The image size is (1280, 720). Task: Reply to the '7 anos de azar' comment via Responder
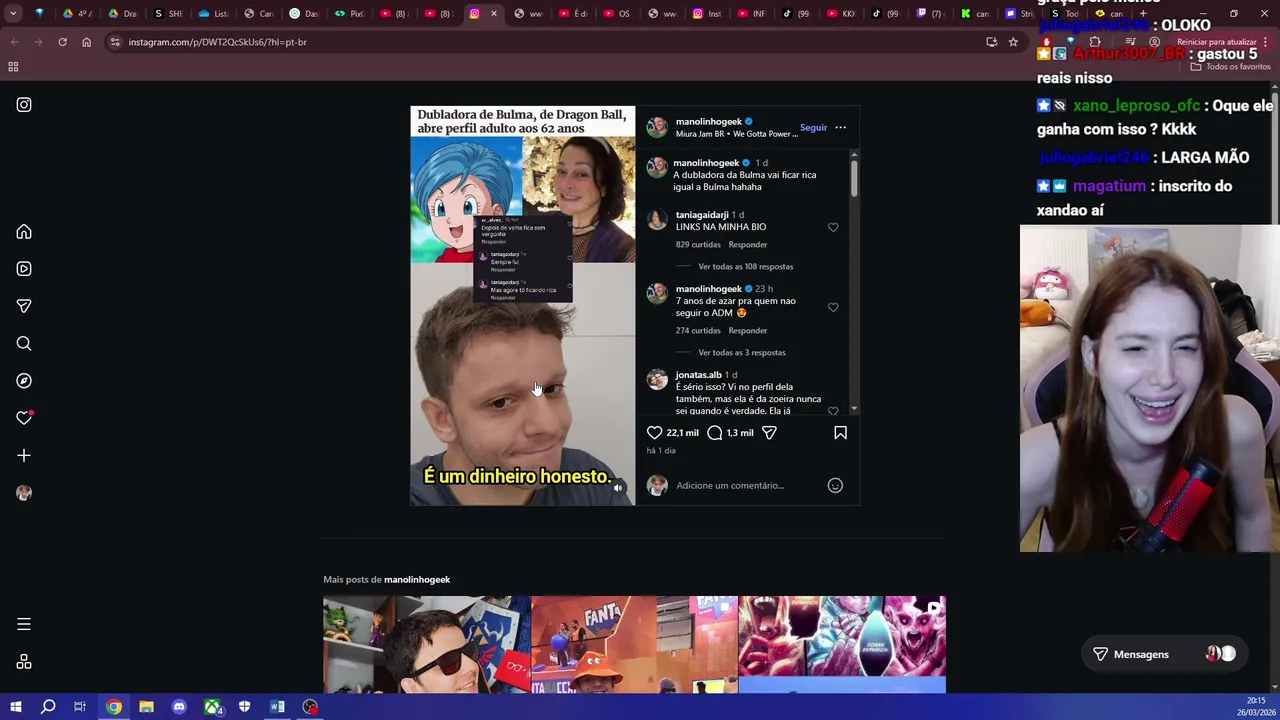point(748,331)
